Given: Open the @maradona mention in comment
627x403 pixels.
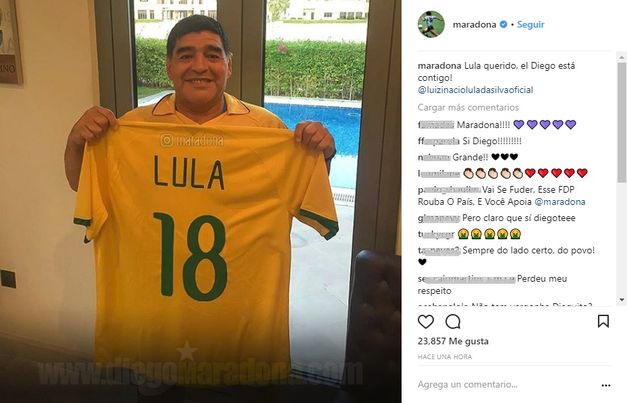Looking at the screenshot, I should click(x=560, y=202).
